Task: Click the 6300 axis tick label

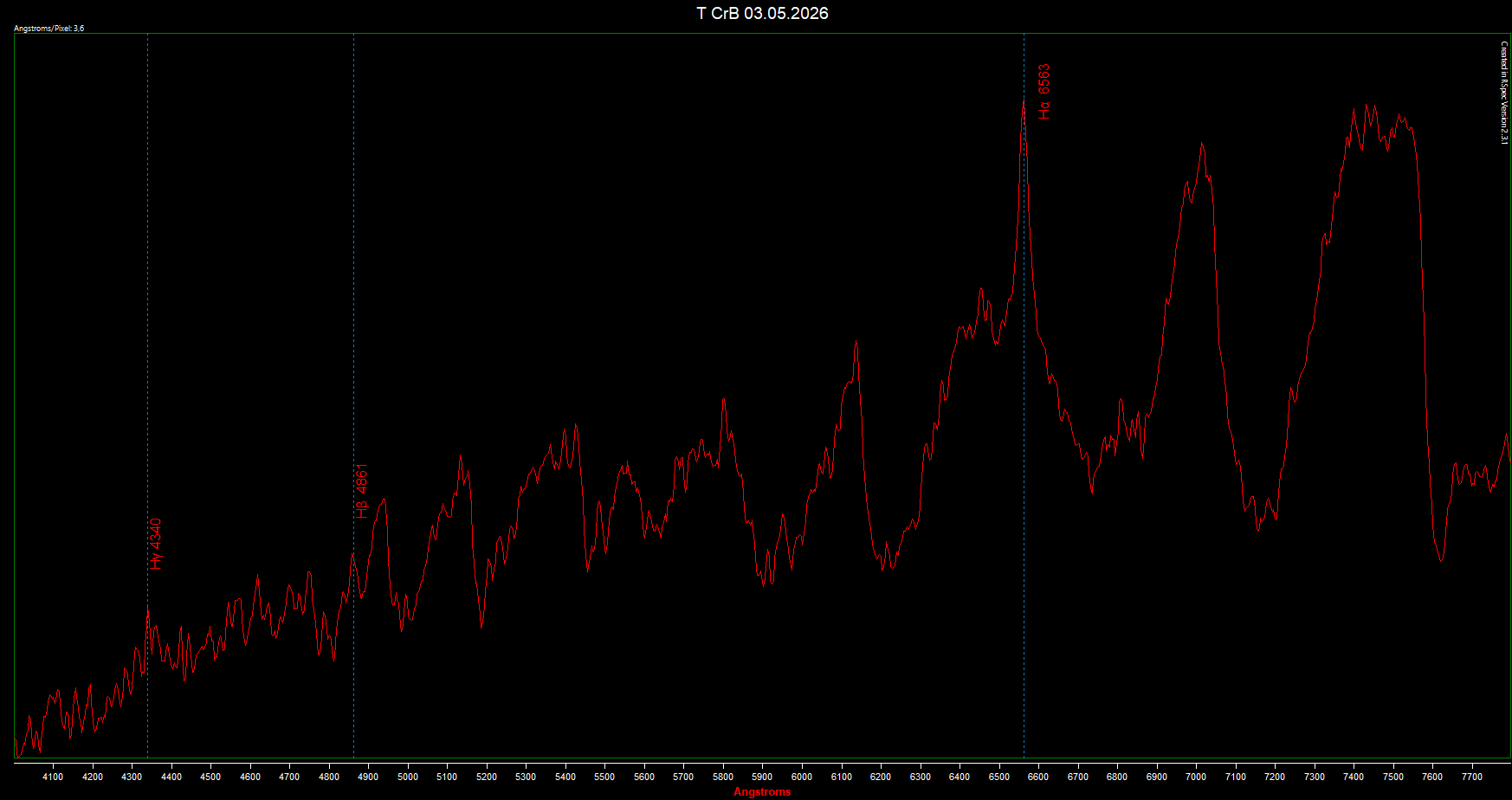Action: point(921,777)
